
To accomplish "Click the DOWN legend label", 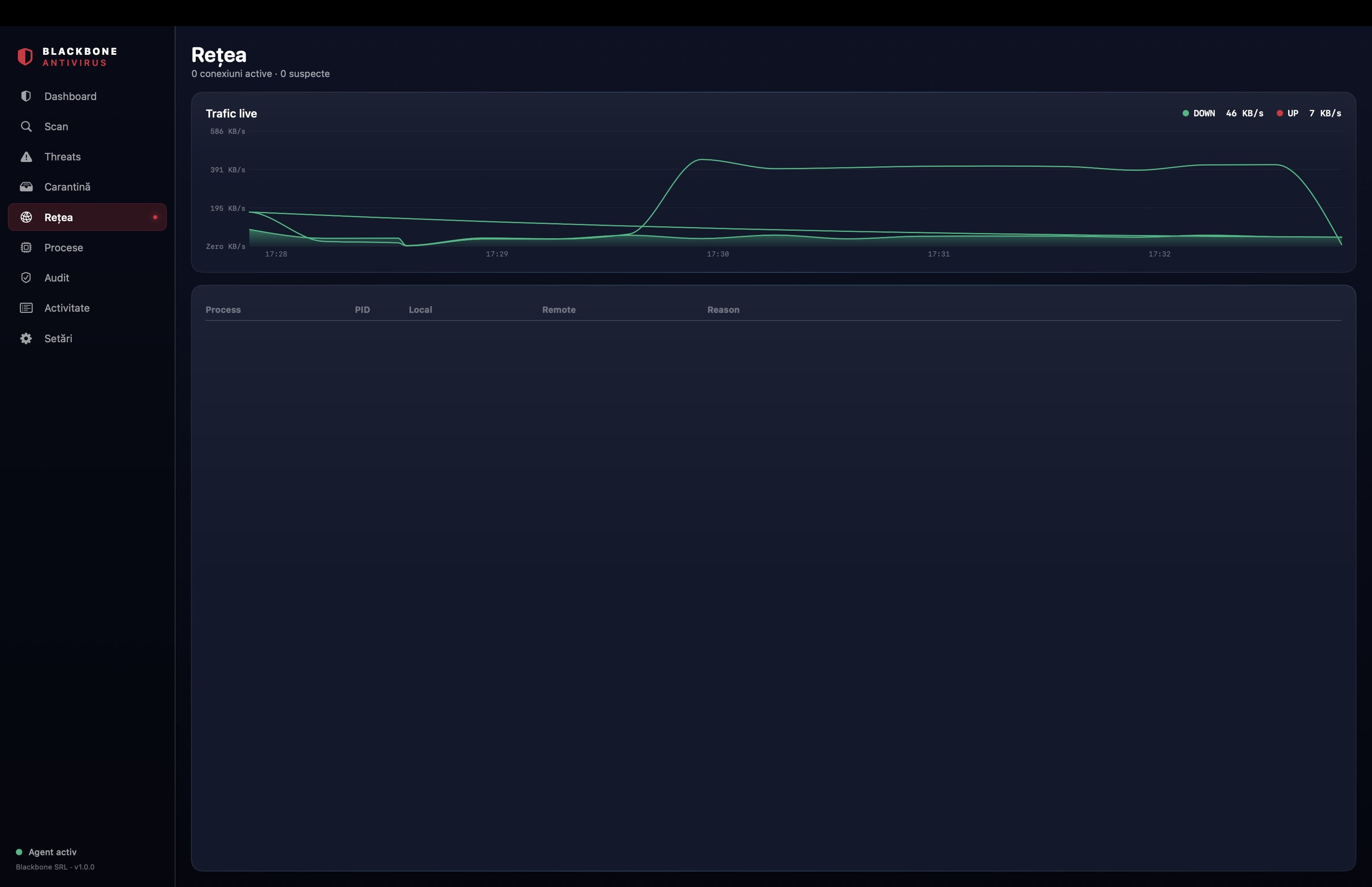I will pyautogui.click(x=1204, y=113).
